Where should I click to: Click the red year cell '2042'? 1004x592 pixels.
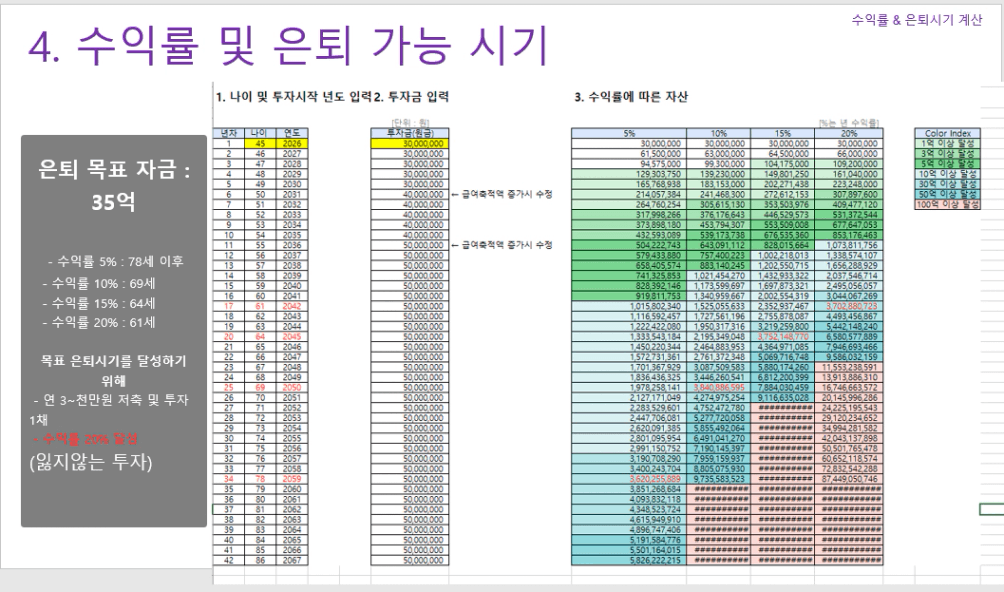(x=292, y=306)
